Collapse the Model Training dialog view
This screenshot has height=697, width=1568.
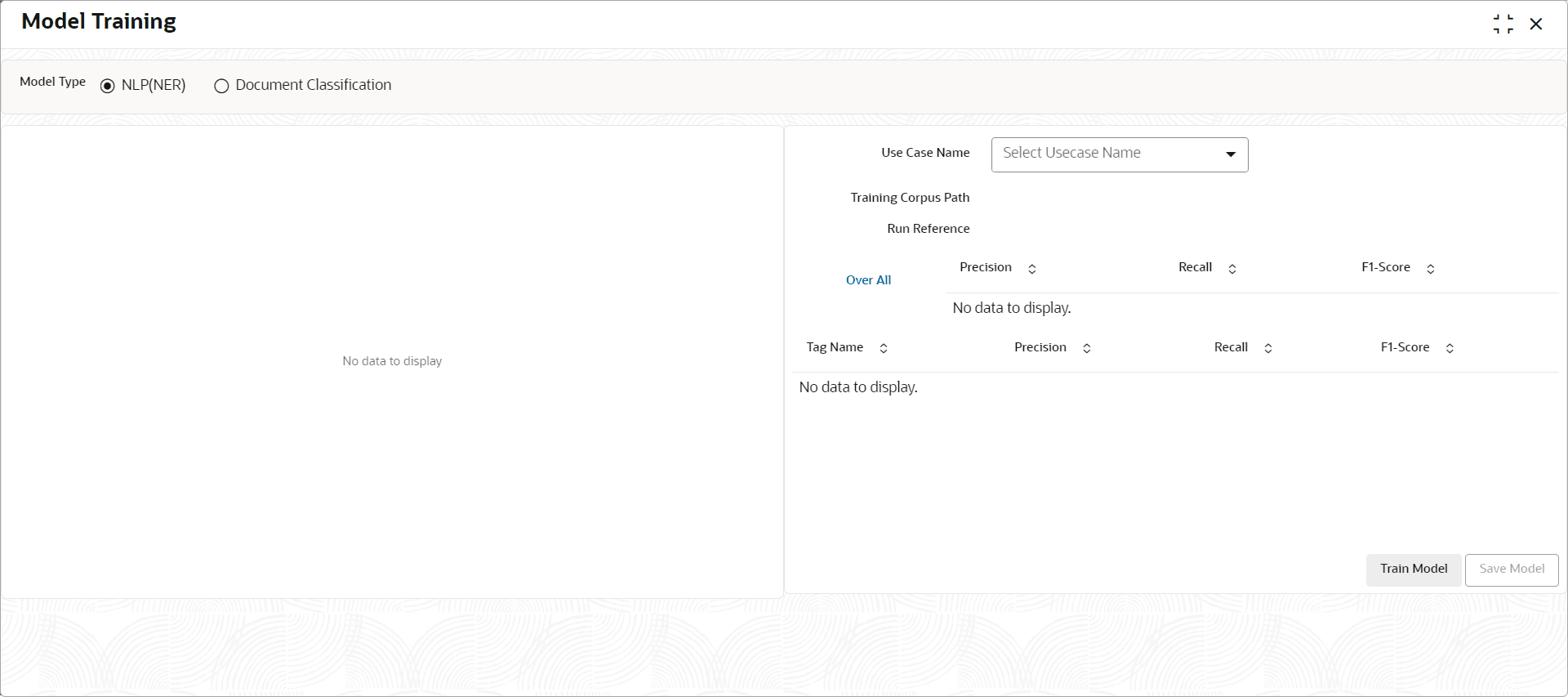pos(1503,24)
